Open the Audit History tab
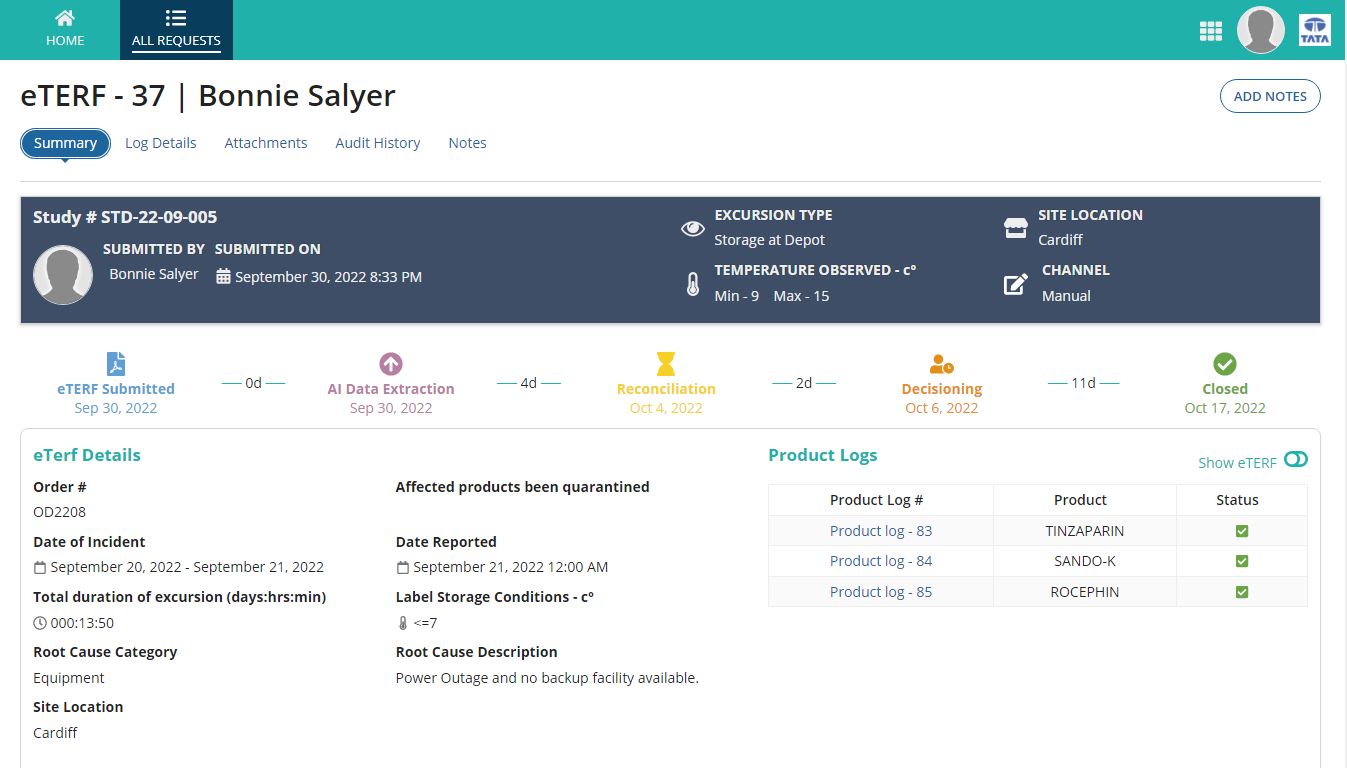 [x=377, y=143]
